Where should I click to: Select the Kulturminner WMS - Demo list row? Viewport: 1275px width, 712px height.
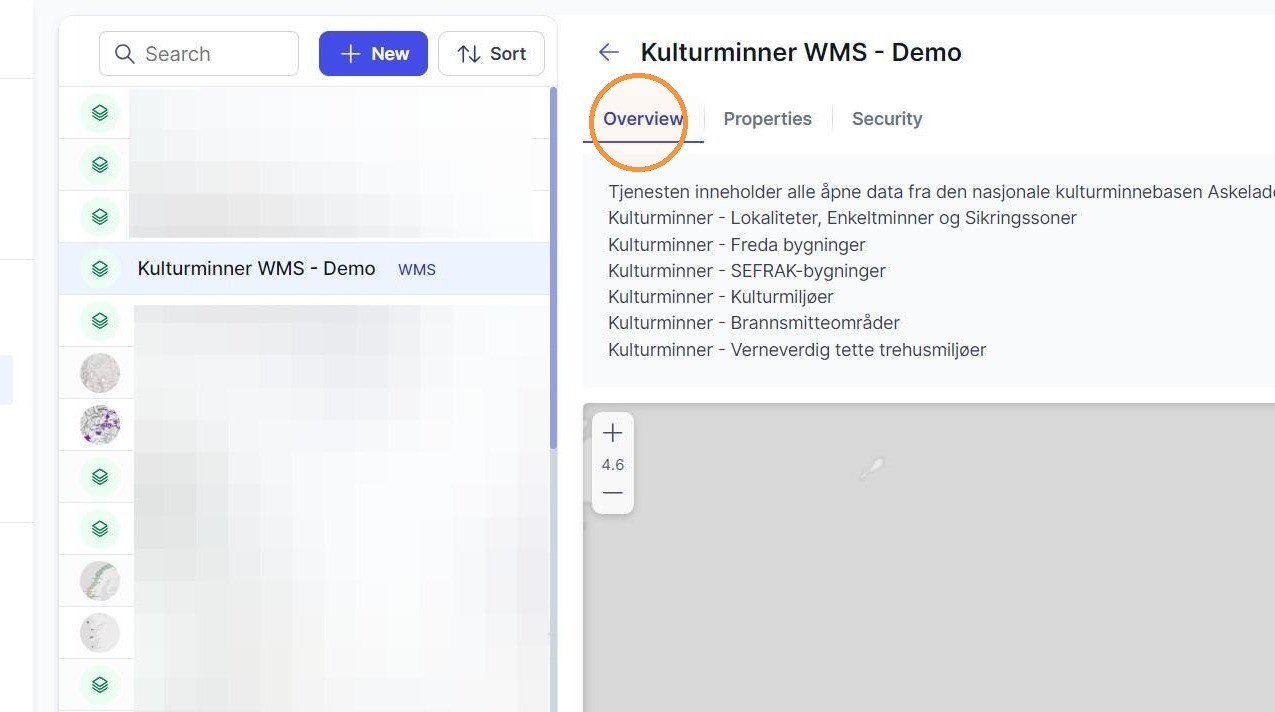tap(304, 269)
